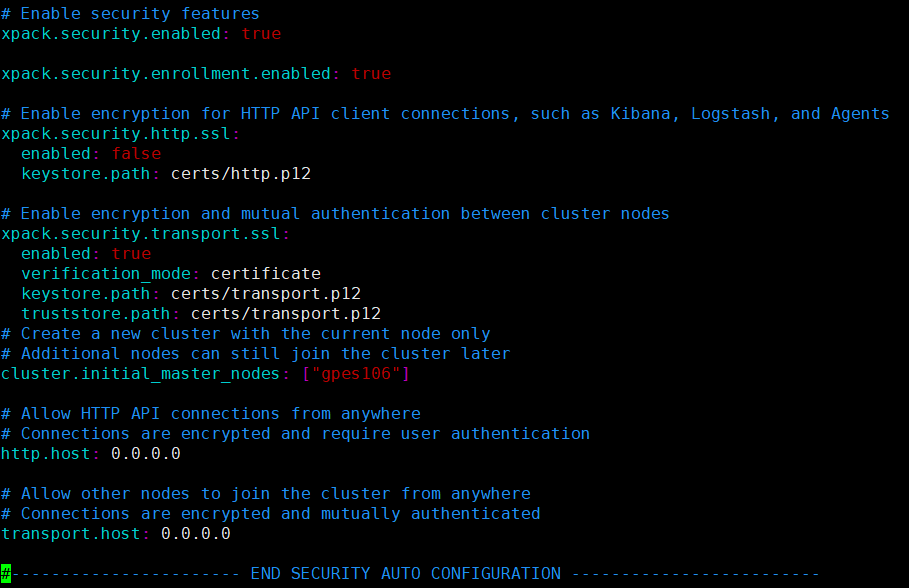The width and height of the screenshot is (909, 588).
Task: Click the HTTP API client connections comment line
Action: [x=445, y=114]
